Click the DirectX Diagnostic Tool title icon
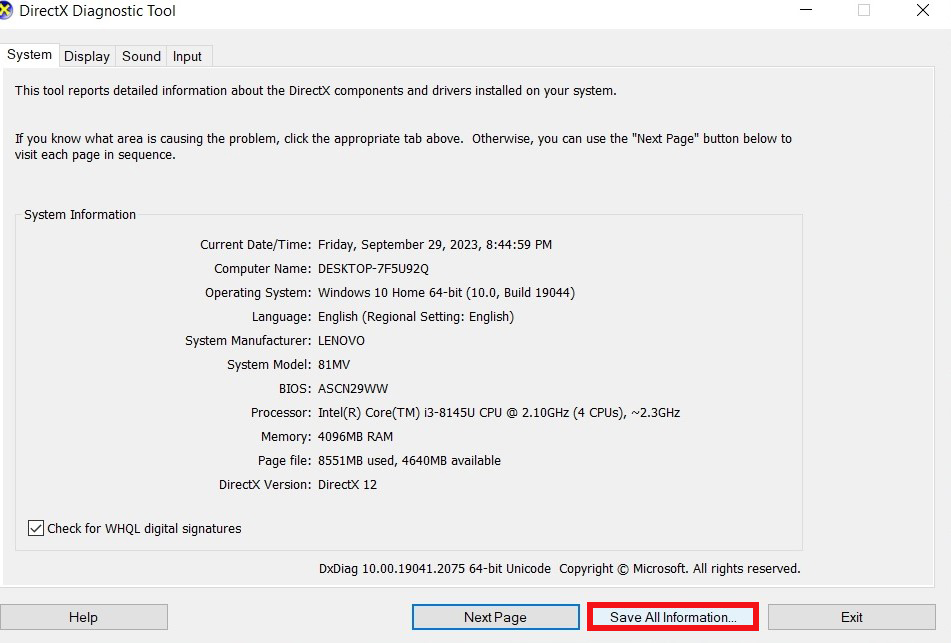Image resolution: width=951 pixels, height=643 pixels. pos(5,11)
